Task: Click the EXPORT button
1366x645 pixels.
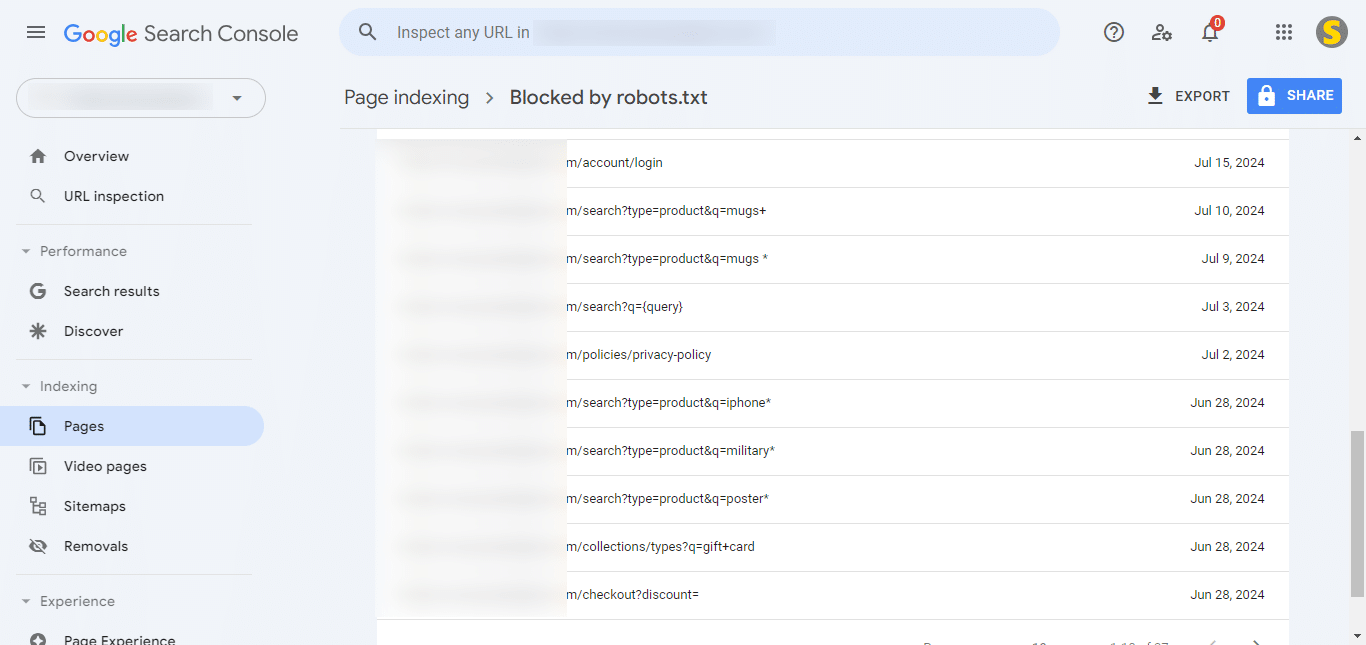Action: tap(1189, 96)
